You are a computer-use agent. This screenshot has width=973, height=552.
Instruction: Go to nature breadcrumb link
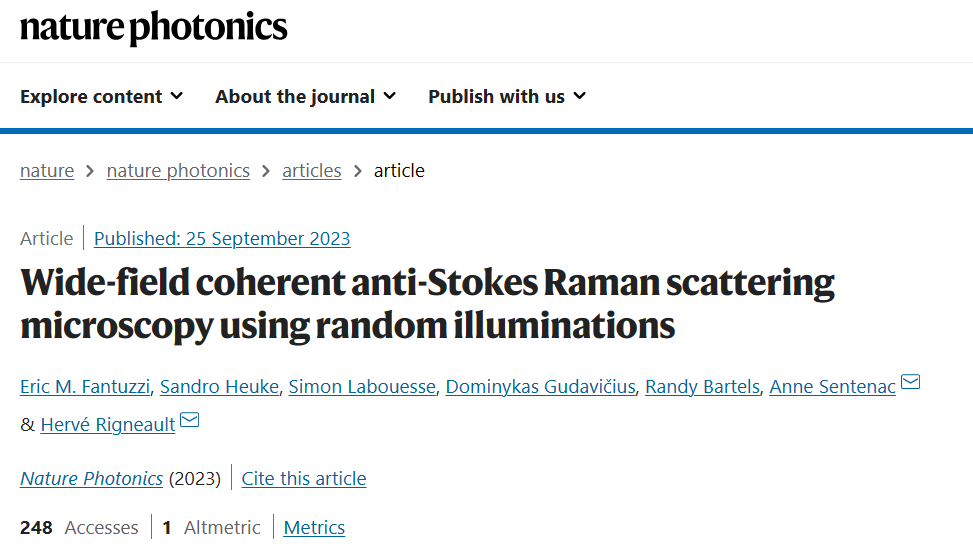[47, 171]
